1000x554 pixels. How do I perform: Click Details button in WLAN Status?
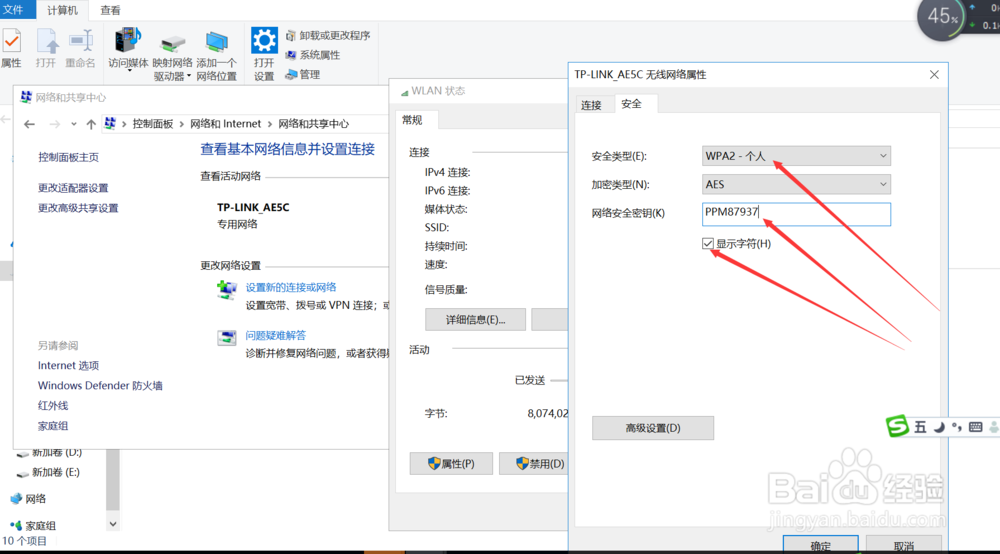click(x=475, y=319)
